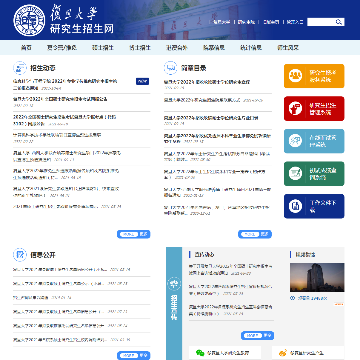
Task: Click the 信息公开 section icon
Action: [20, 255]
